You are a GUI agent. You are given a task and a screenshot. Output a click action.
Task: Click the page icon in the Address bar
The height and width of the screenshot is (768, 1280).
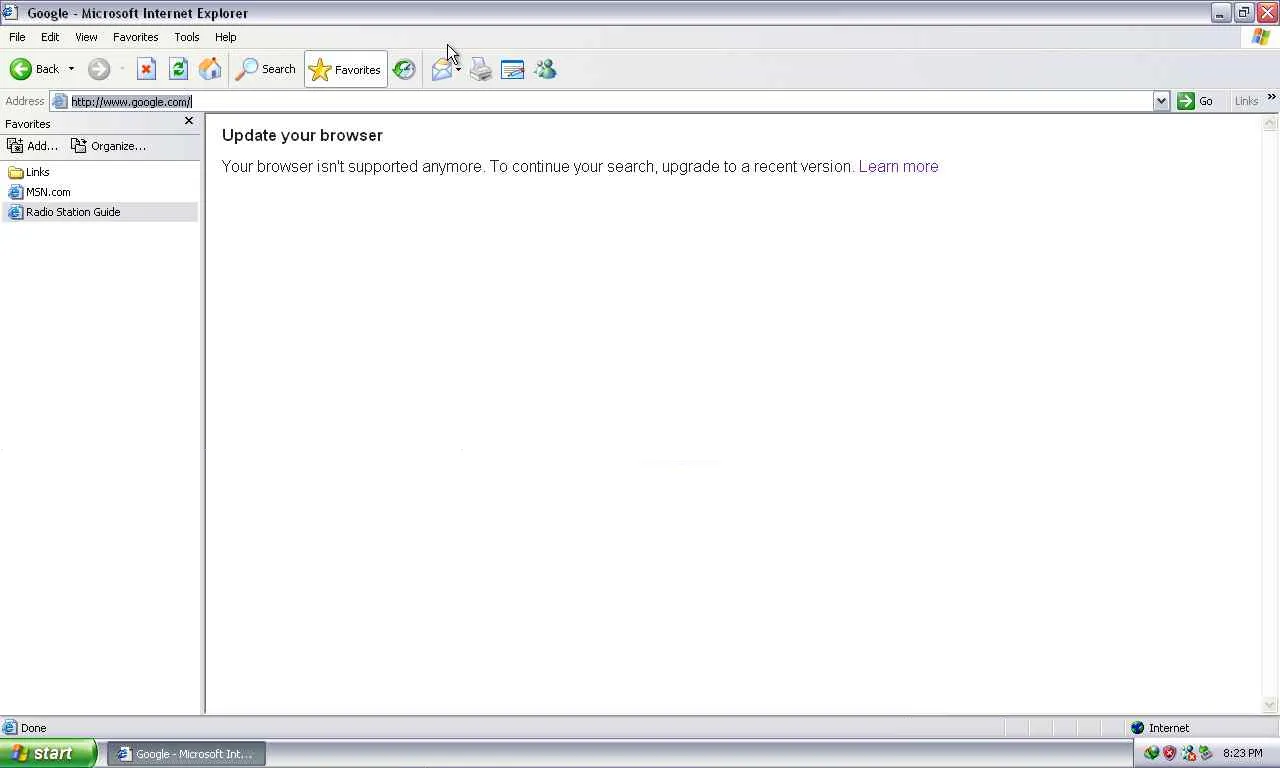60,101
